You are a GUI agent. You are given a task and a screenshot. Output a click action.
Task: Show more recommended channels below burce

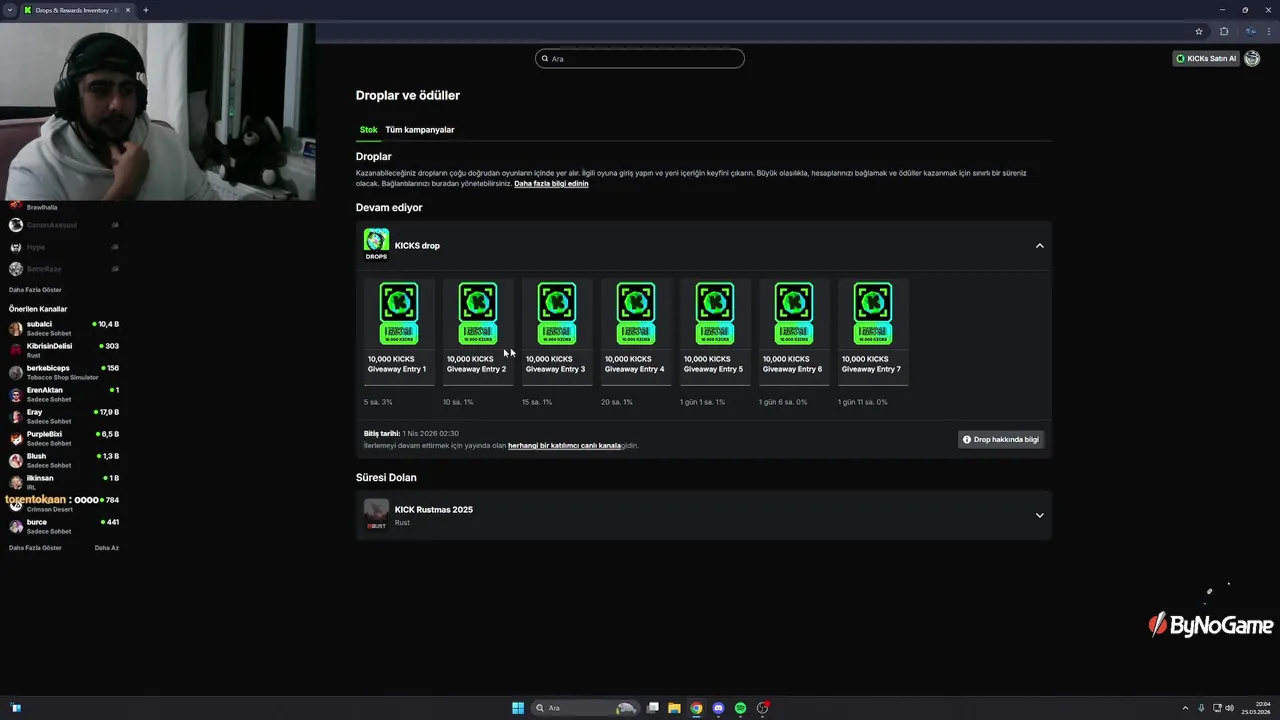[x=35, y=548]
